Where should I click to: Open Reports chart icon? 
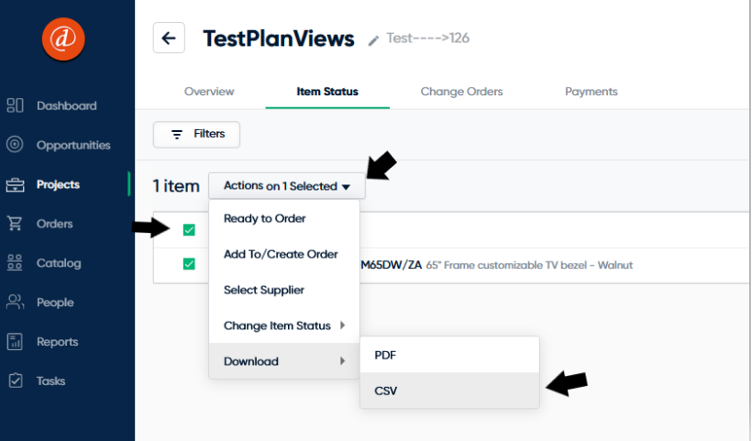point(15,342)
